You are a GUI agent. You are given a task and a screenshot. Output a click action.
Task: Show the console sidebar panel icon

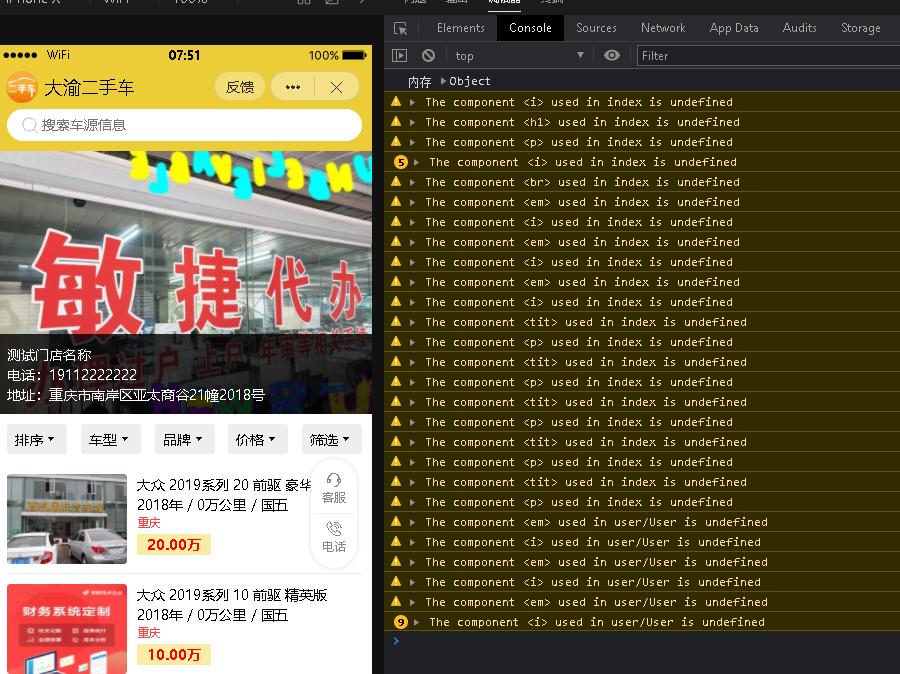400,56
